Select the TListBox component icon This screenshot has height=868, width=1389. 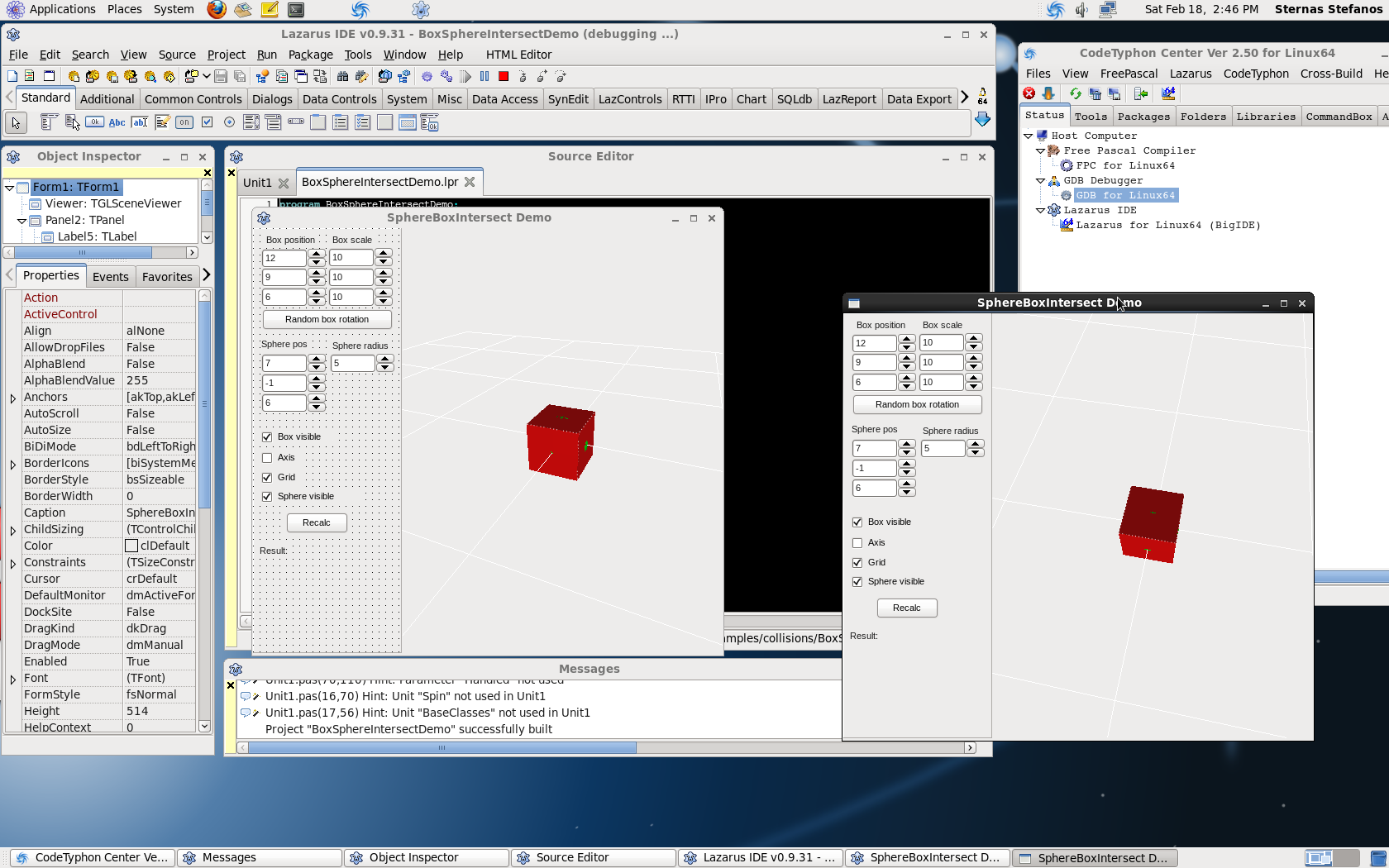[251, 122]
